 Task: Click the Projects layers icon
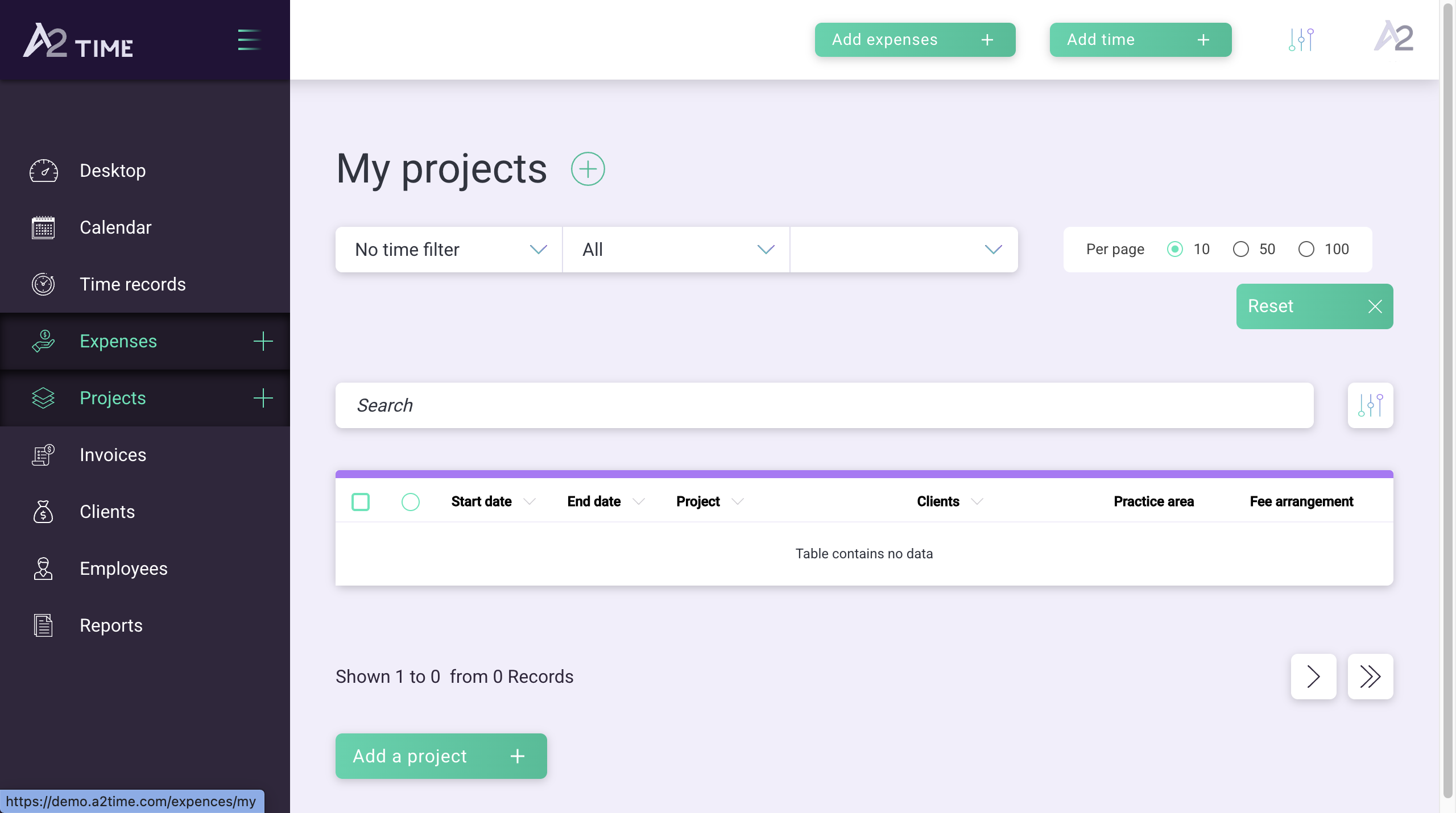pyautogui.click(x=43, y=398)
